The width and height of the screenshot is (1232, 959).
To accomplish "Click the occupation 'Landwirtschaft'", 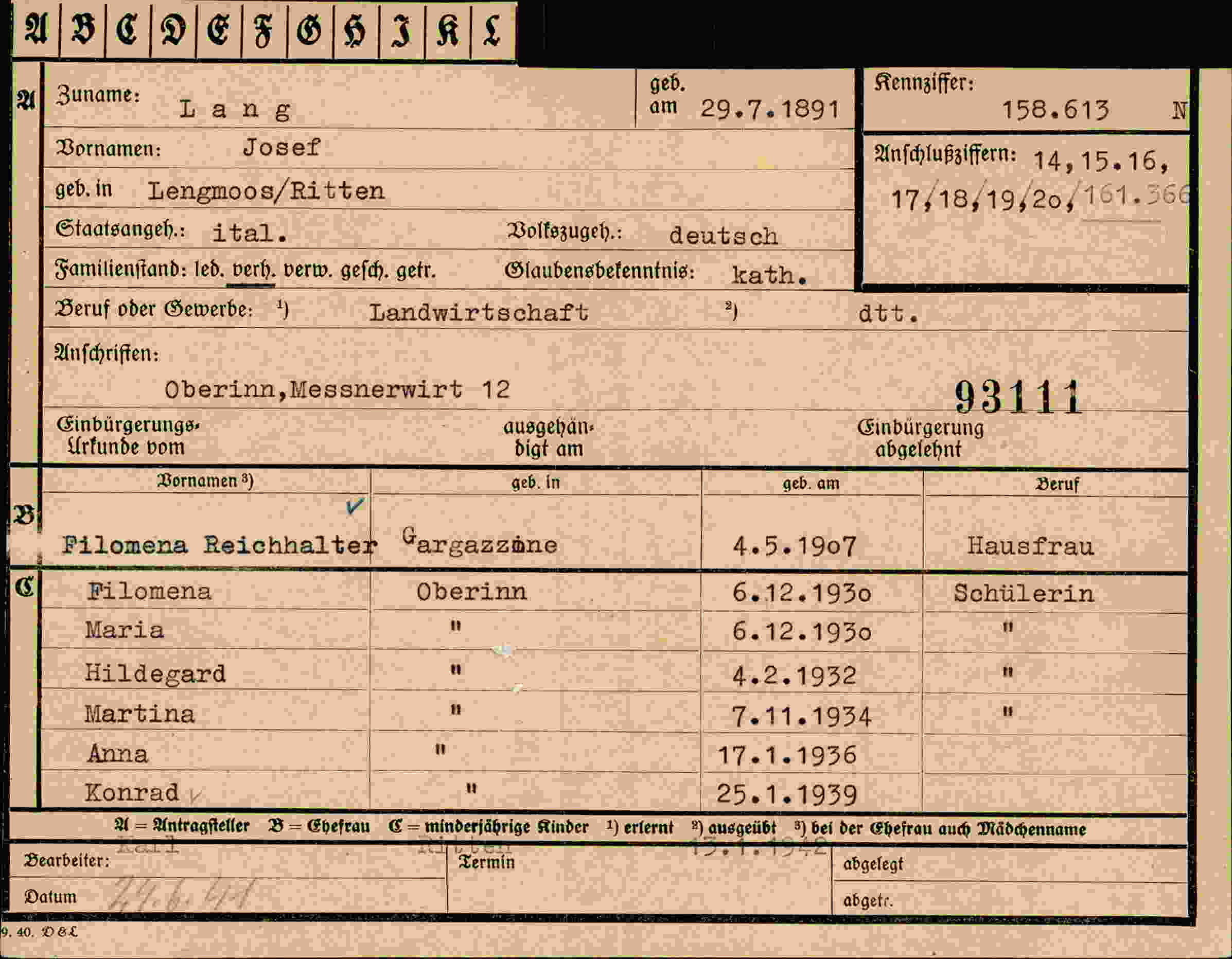I will coord(479,312).
